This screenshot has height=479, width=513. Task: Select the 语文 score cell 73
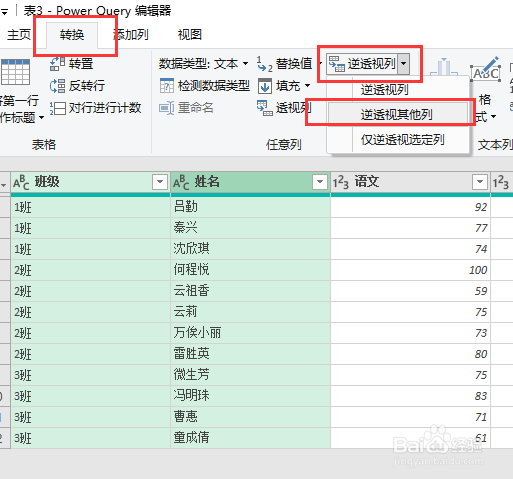coord(410,333)
